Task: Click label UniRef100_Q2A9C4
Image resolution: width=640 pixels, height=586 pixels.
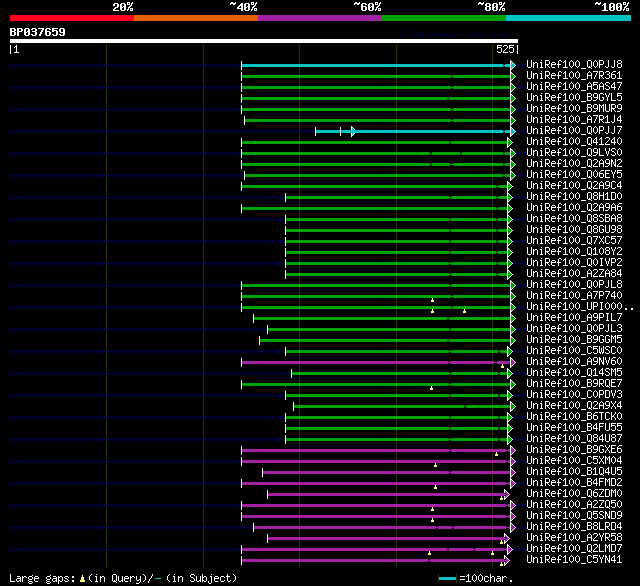Action: coord(574,186)
